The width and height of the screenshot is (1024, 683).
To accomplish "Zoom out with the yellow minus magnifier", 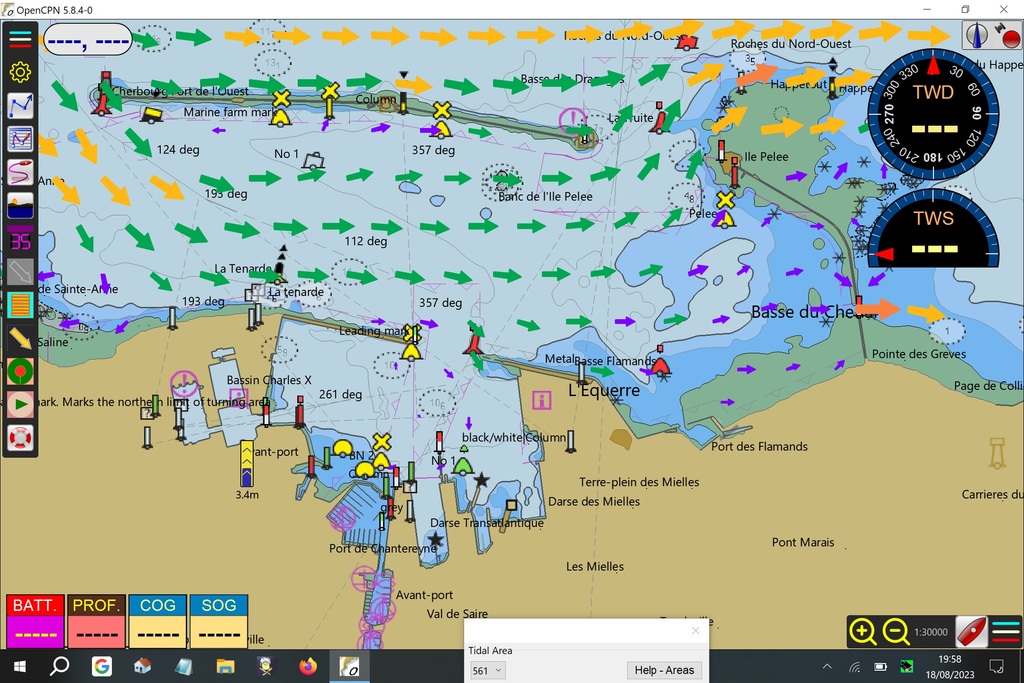I will coord(895,632).
